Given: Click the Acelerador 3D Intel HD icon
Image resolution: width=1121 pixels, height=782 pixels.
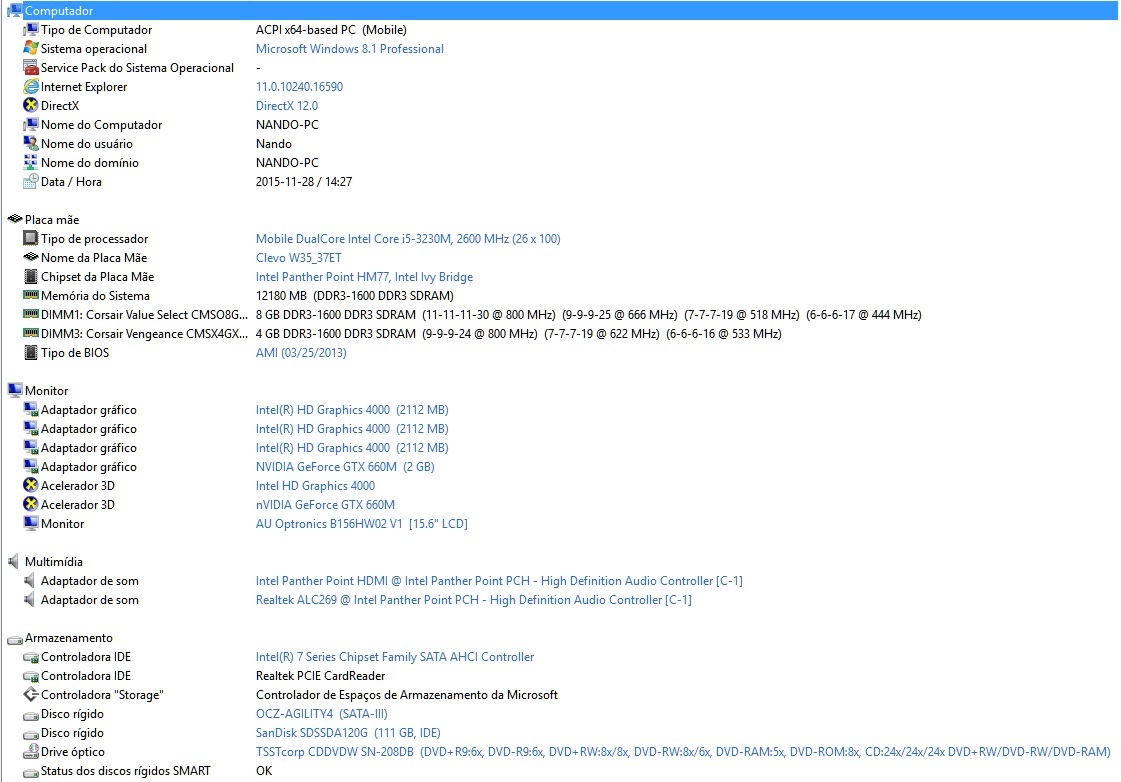Looking at the screenshot, I should pyautogui.click(x=31, y=486).
